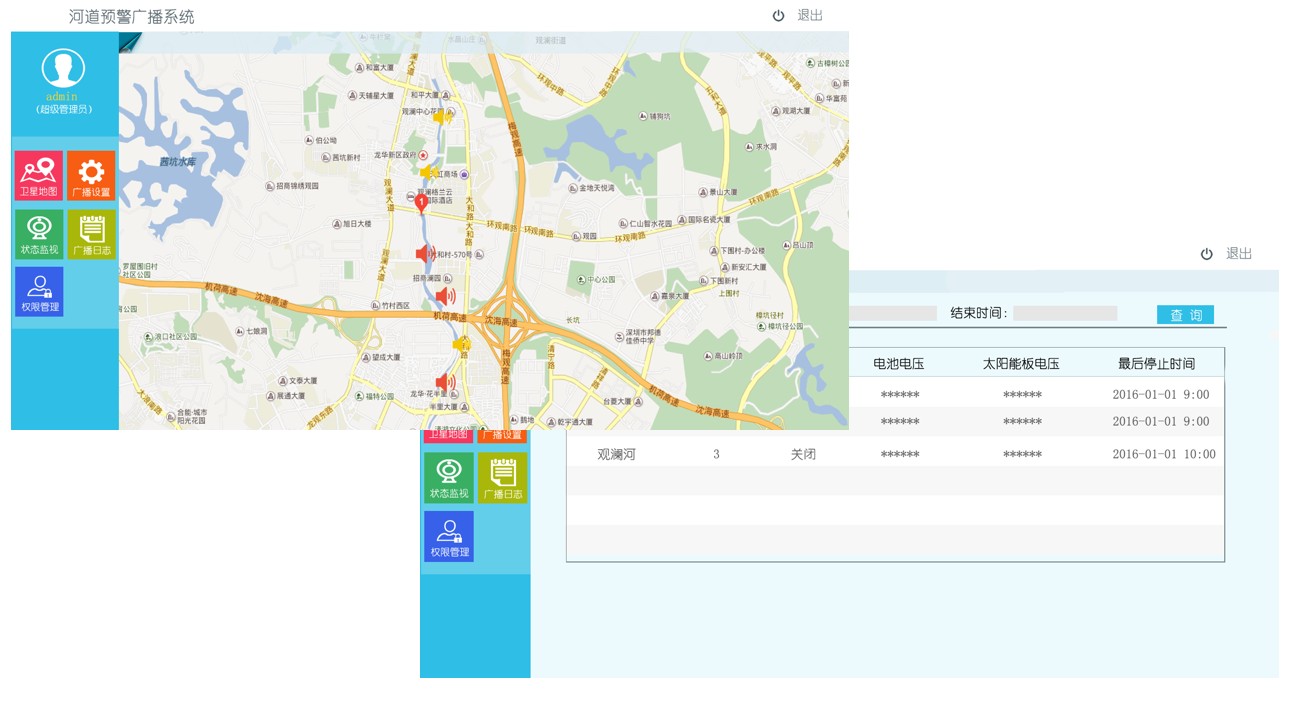This screenshot has height=702, width=1297.
Task: Click the power icon in the back log window
Action: (1207, 254)
